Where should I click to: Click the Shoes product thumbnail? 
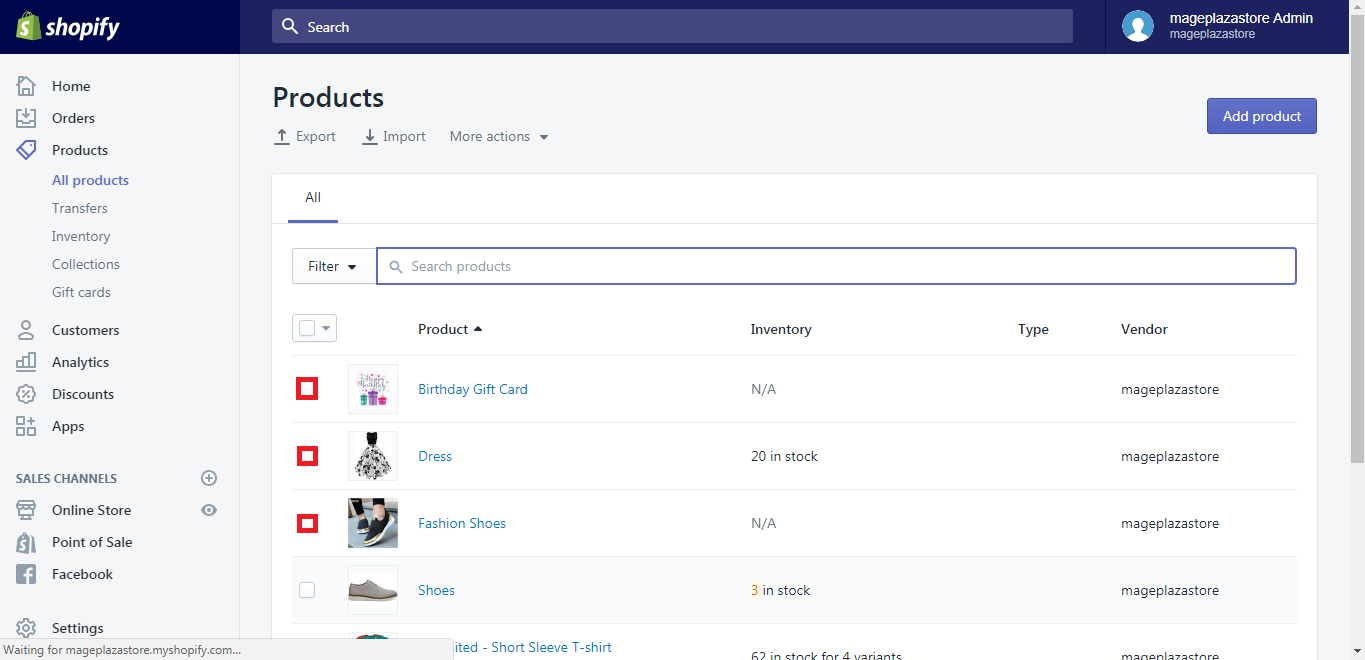373,590
